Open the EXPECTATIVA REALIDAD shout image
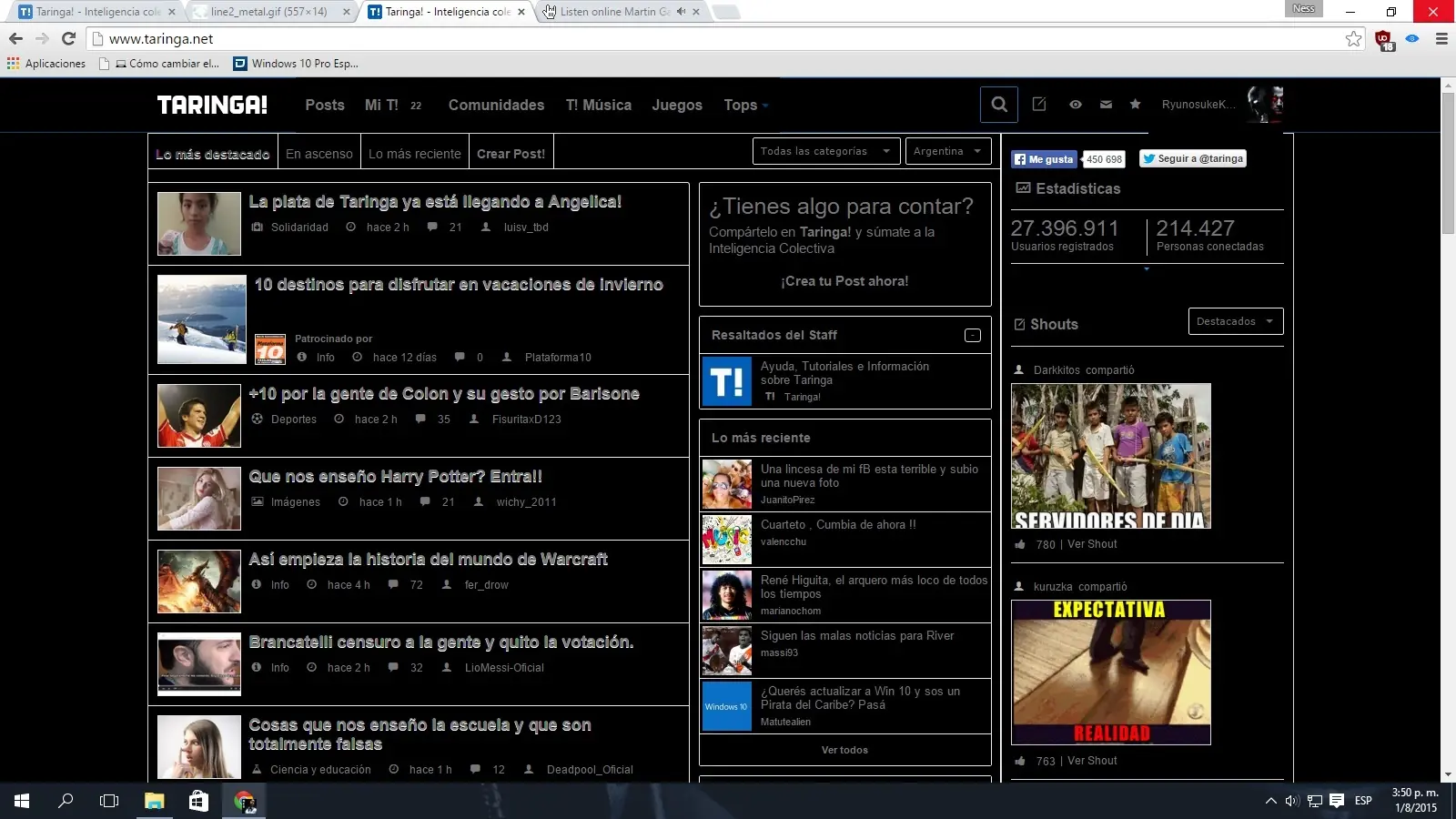Image resolution: width=1456 pixels, height=819 pixels. click(x=1111, y=672)
